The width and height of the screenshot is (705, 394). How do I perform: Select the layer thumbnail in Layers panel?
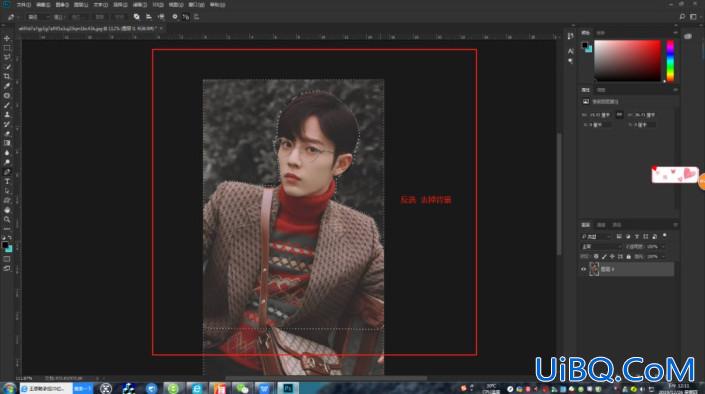(x=594, y=269)
